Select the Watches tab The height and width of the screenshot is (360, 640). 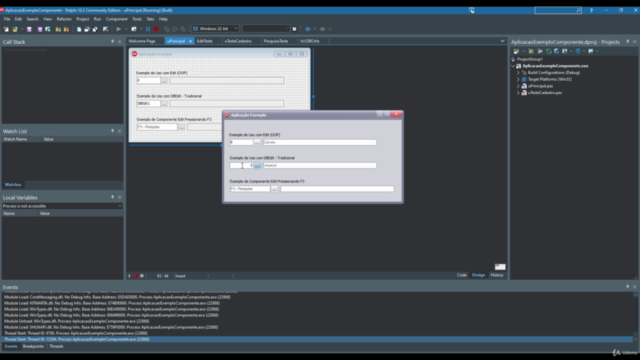coord(13,184)
